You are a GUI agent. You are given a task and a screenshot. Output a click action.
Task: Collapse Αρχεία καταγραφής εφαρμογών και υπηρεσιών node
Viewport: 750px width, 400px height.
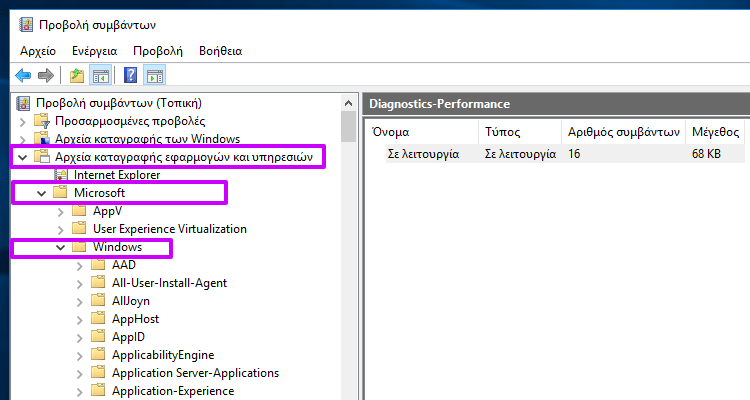[x=22, y=157]
